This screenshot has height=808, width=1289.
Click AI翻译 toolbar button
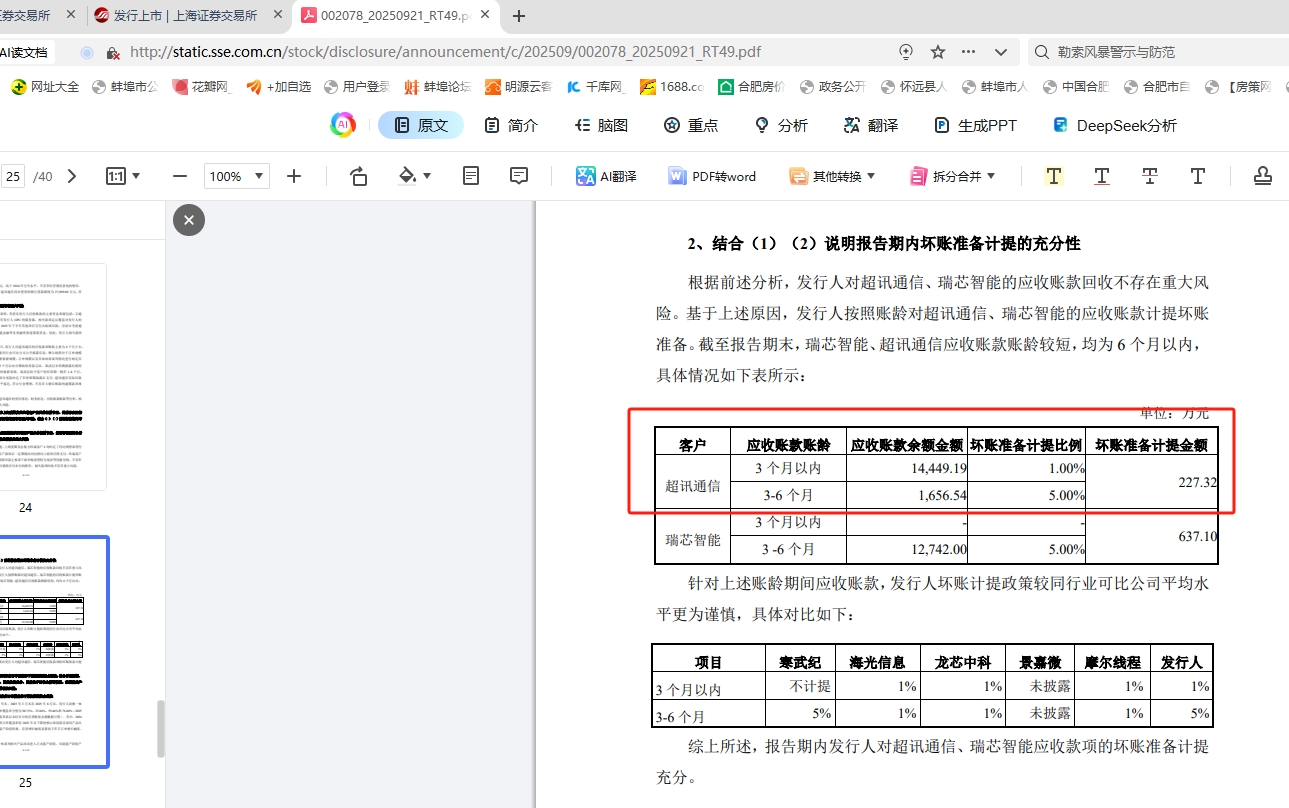tap(606, 176)
